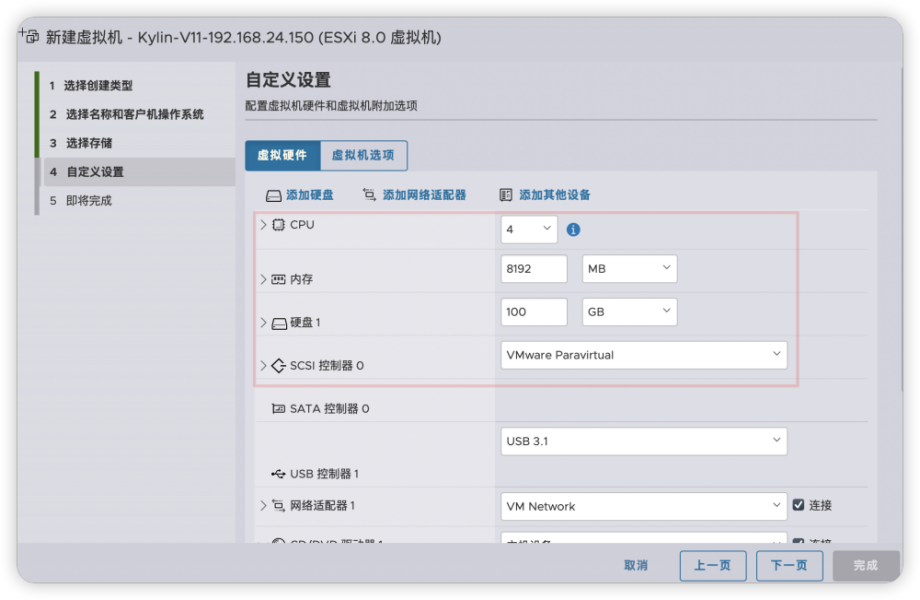Click the disk size field 100

pos(534,312)
